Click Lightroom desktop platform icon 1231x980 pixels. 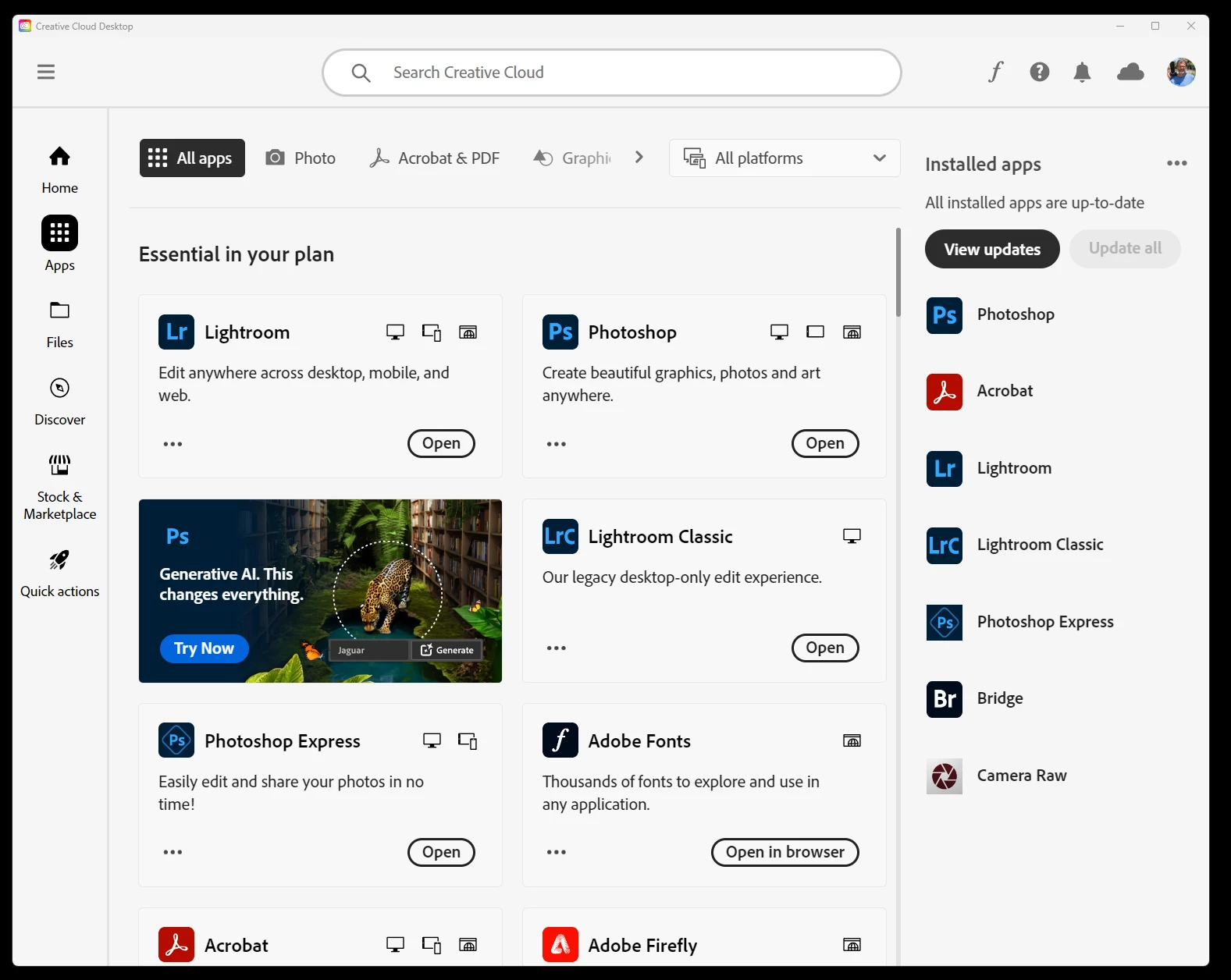click(x=396, y=332)
